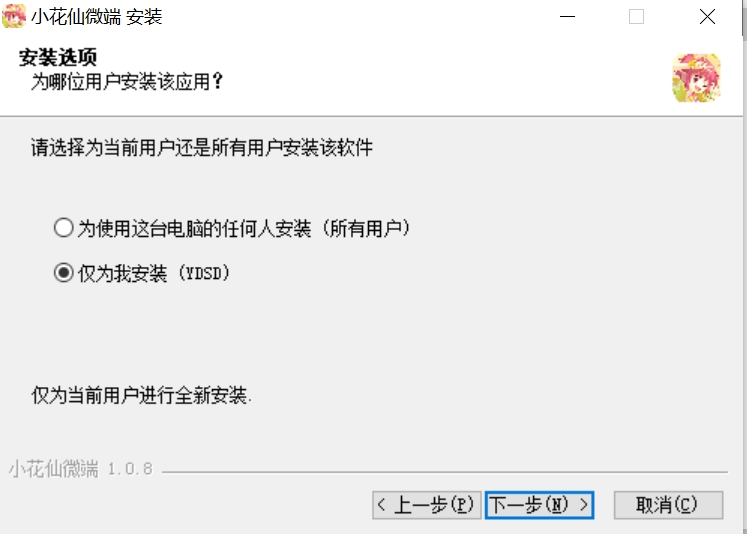Click the 请选择为当前用户还是所有用户 instruction text
Viewport: 747px width, 534px height.
pyautogui.click(x=202, y=147)
